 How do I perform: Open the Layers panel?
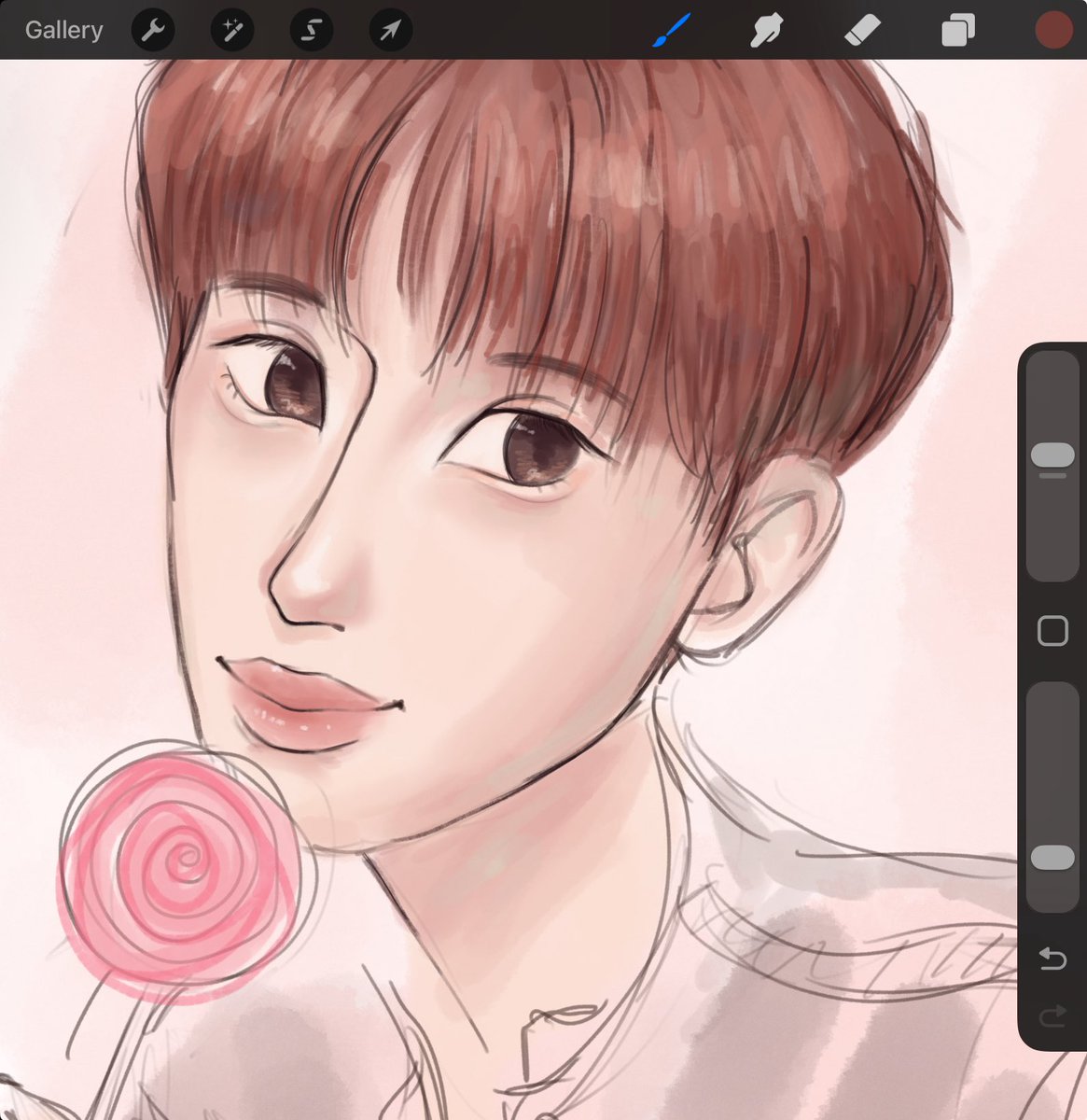pos(958,31)
